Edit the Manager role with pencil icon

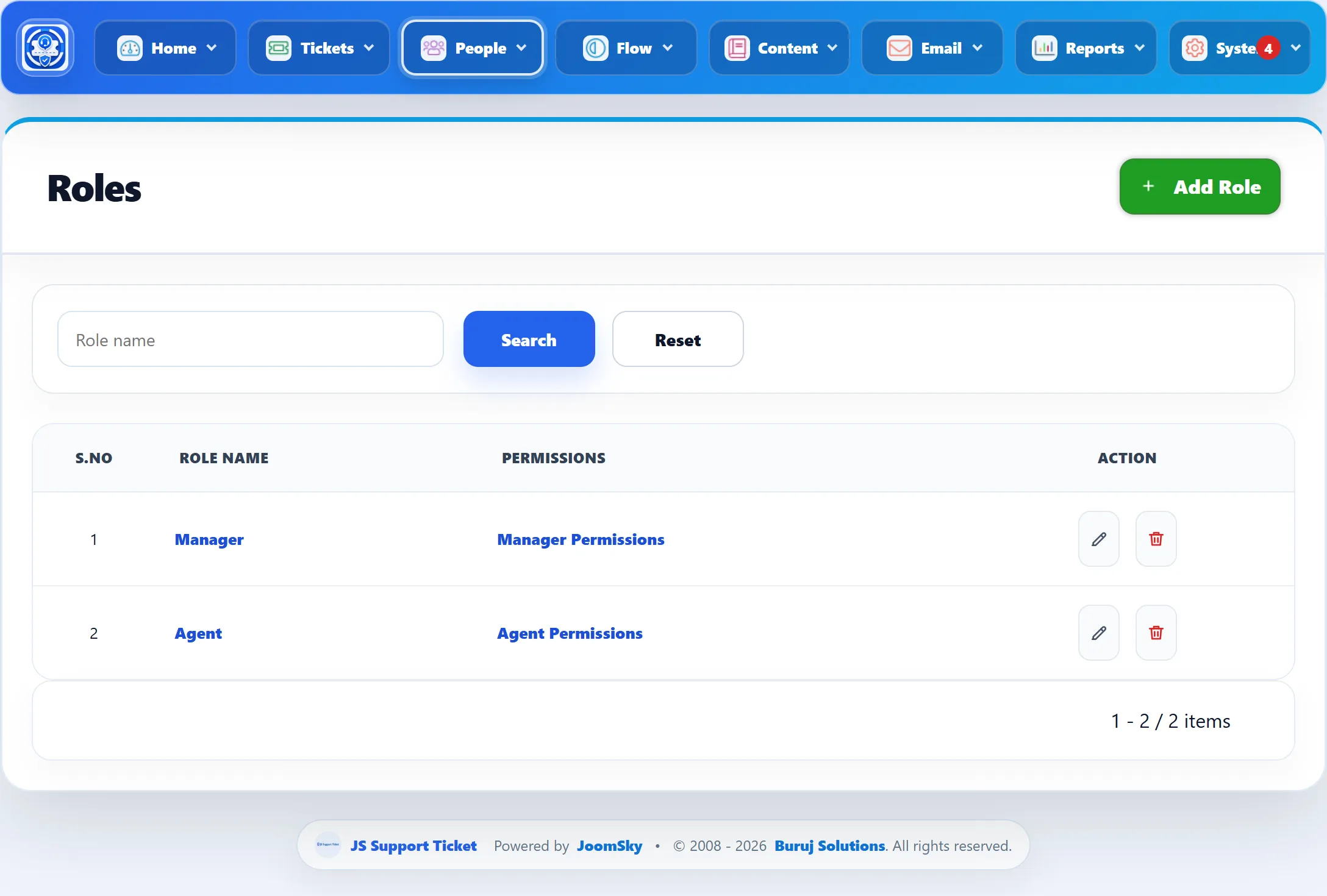(x=1099, y=539)
